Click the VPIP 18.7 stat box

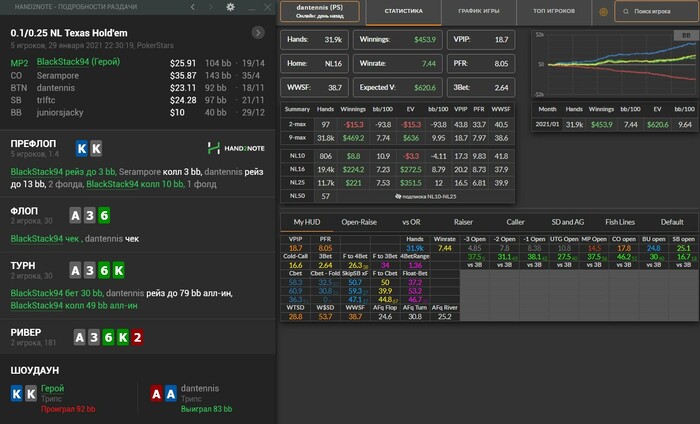tap(481, 40)
